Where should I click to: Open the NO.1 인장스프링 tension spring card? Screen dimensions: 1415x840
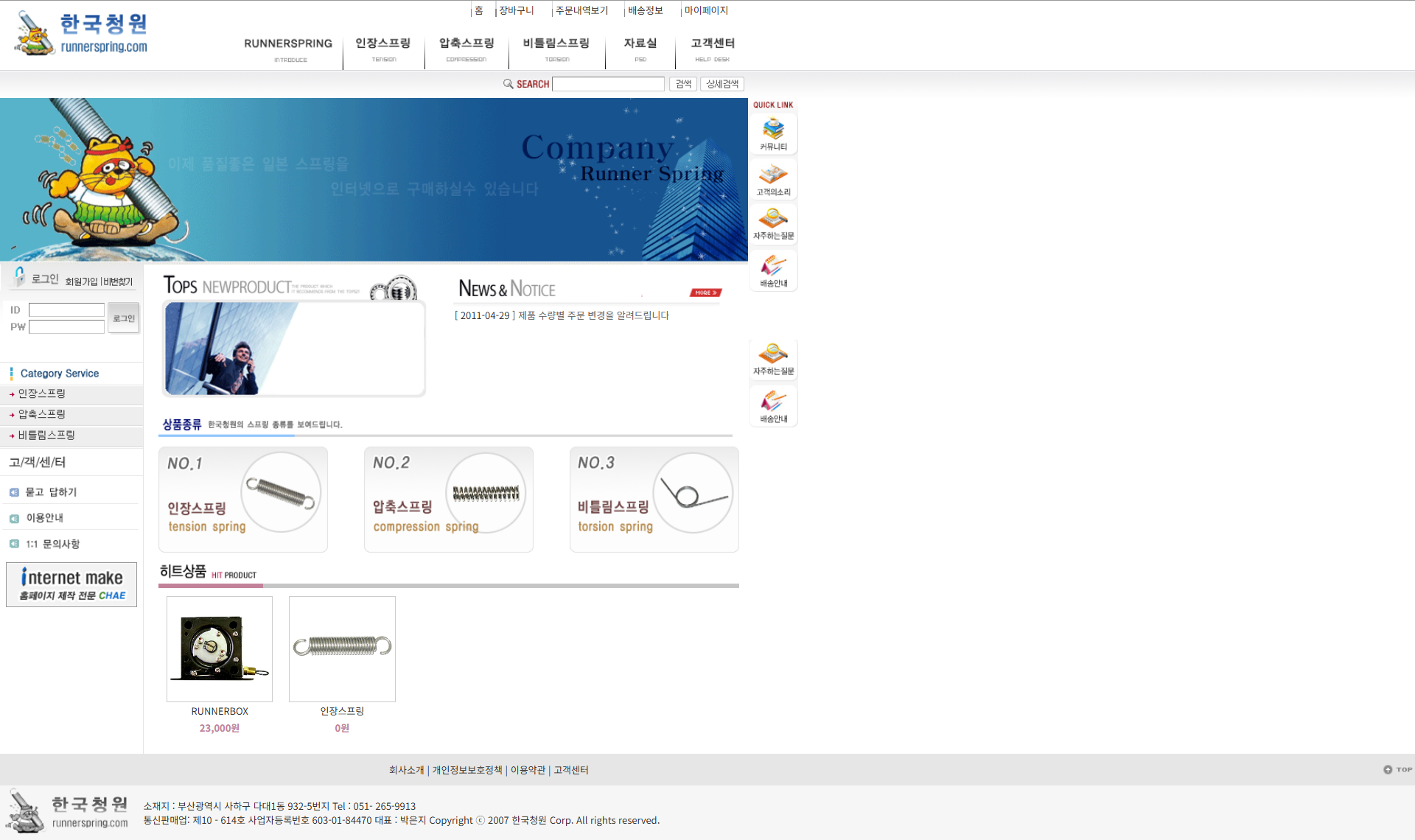[243, 500]
